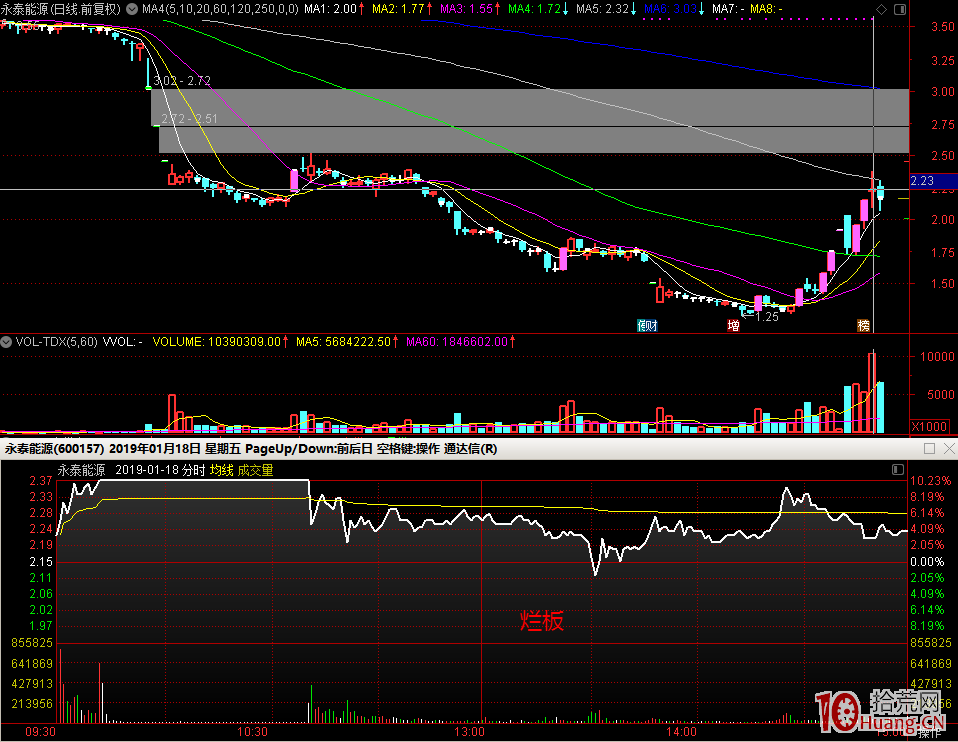Click the small box icon beside intraday percentage axis

click(897, 469)
